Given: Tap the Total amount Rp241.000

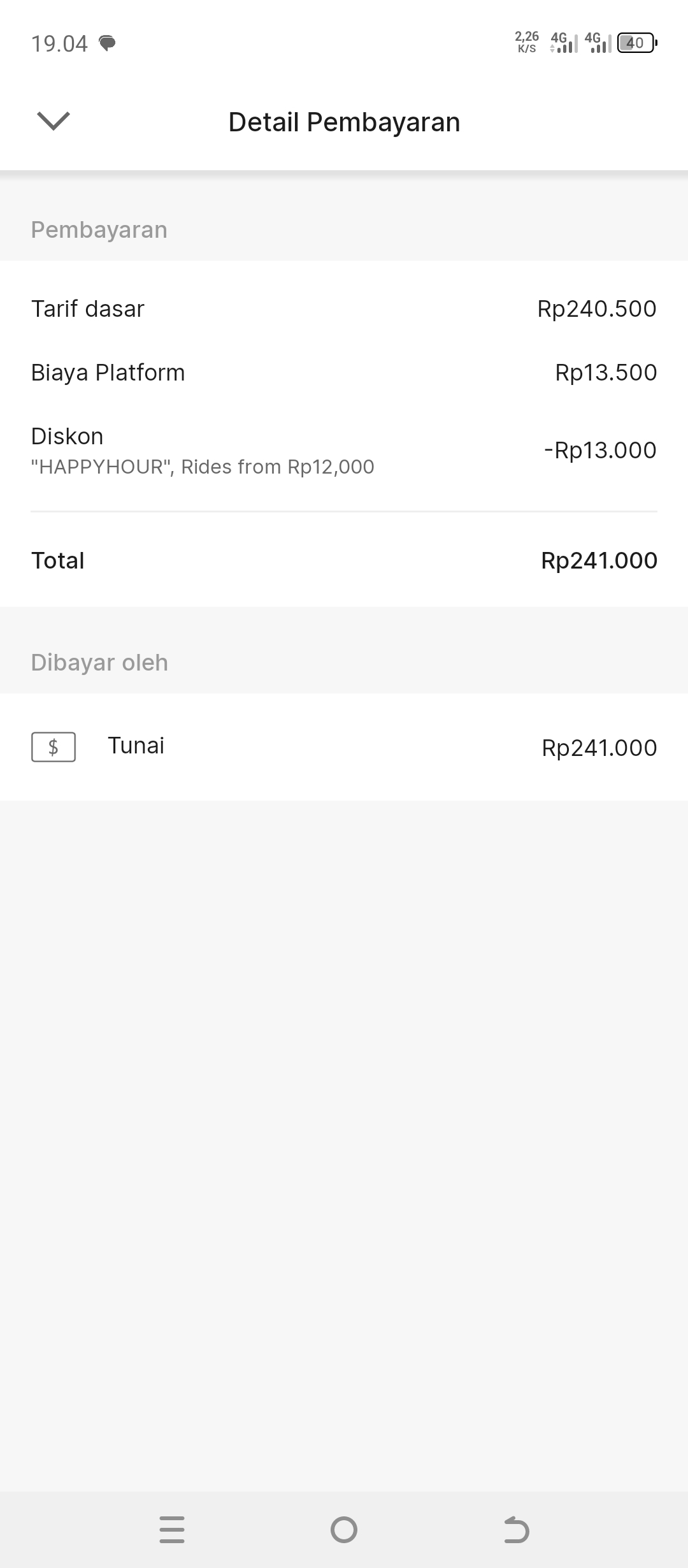Looking at the screenshot, I should point(599,561).
